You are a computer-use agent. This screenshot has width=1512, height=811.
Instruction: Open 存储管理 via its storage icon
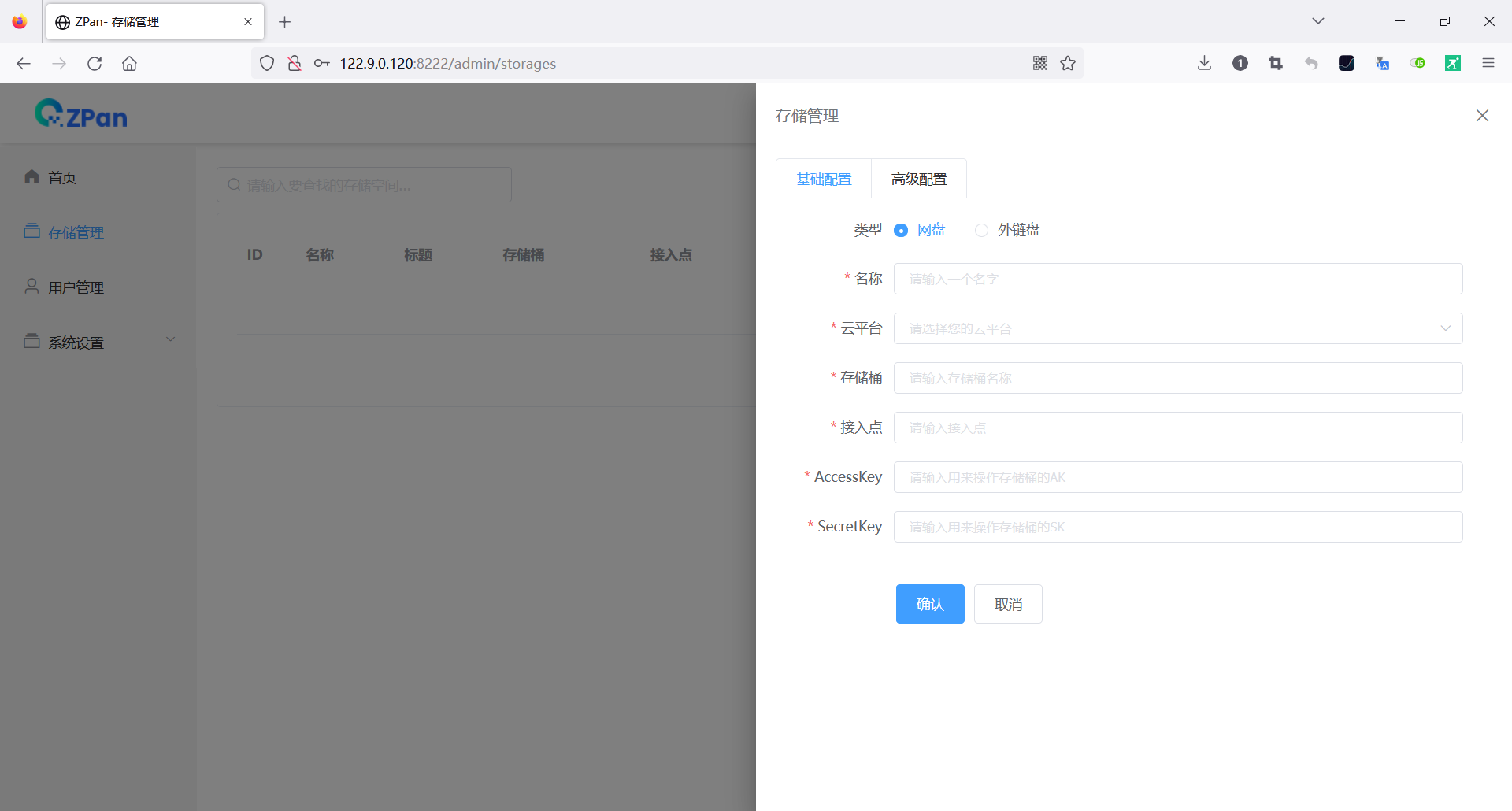tap(31, 230)
